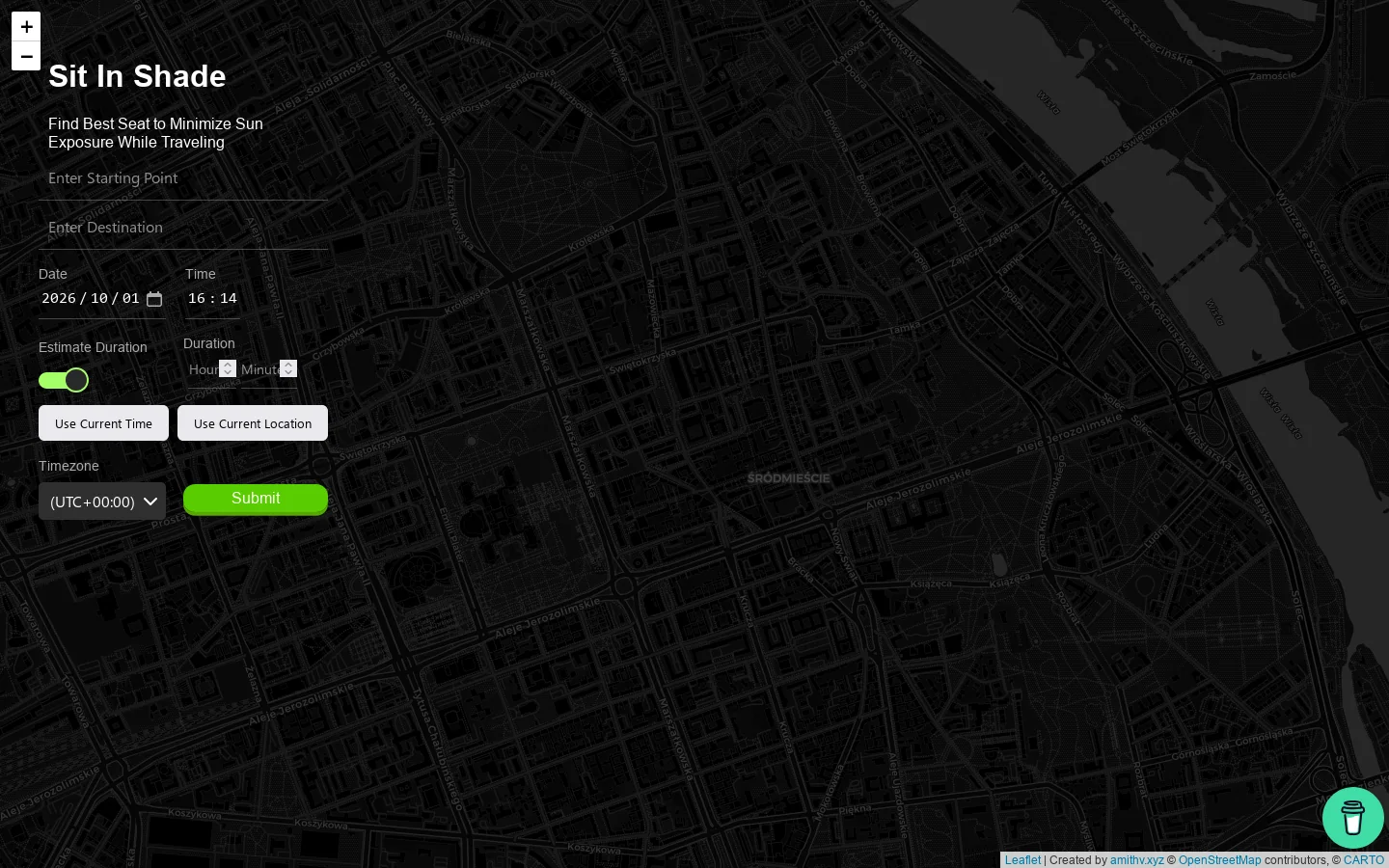Open the amithv.xyz creator link
This screenshot has height=868, width=1389.
tap(1136, 860)
